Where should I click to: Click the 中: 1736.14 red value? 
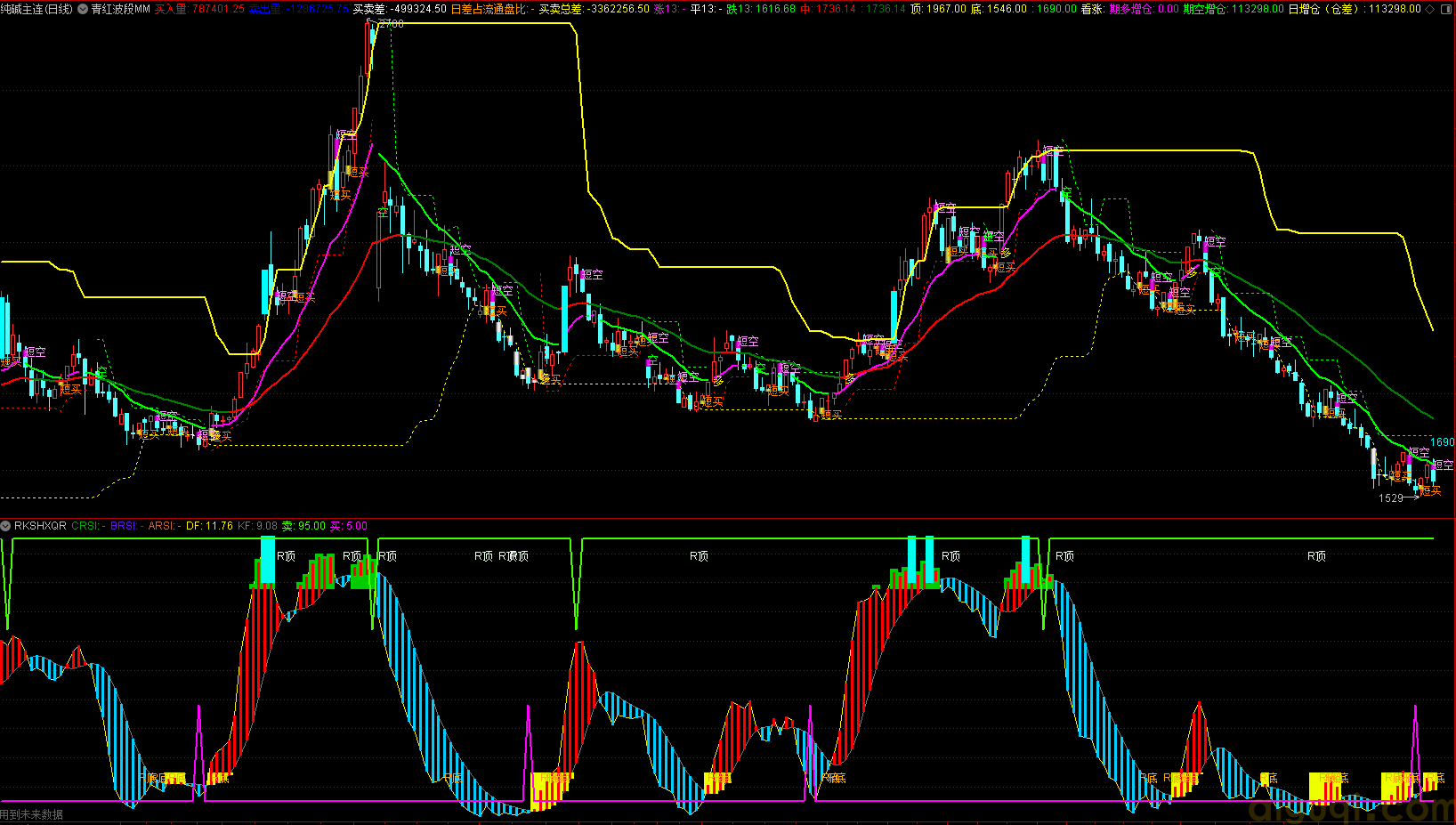[828, 9]
